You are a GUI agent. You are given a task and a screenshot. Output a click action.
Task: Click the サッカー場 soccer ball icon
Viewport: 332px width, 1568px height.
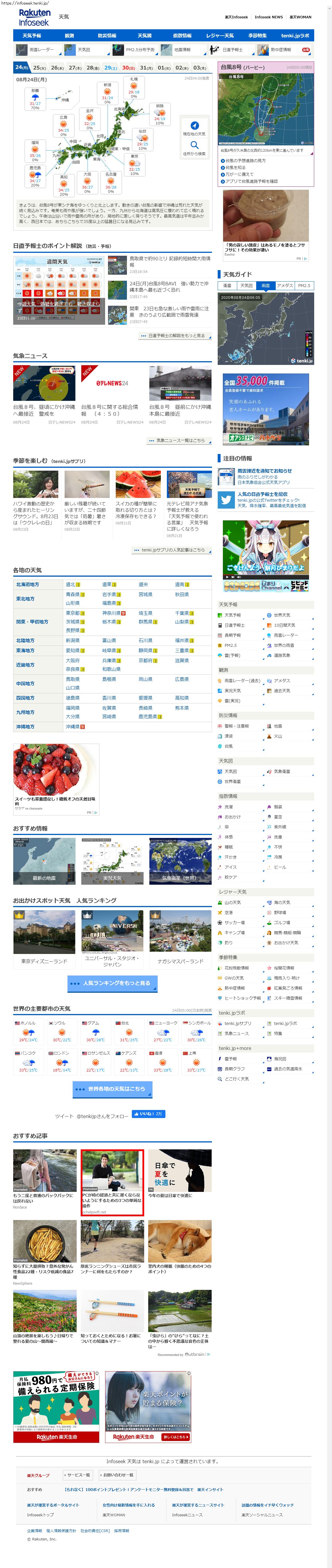(220, 923)
